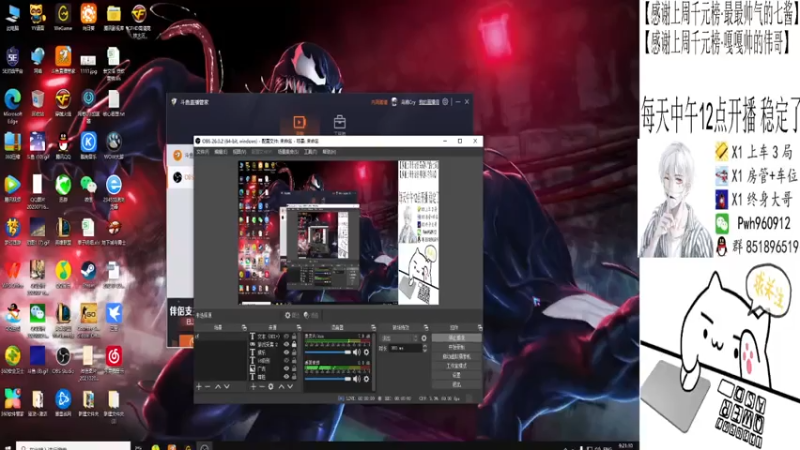This screenshot has width=800, height=450.
Task: Mute the 麦克风/Aux speaker icon in the mixer
Action: 357,352
